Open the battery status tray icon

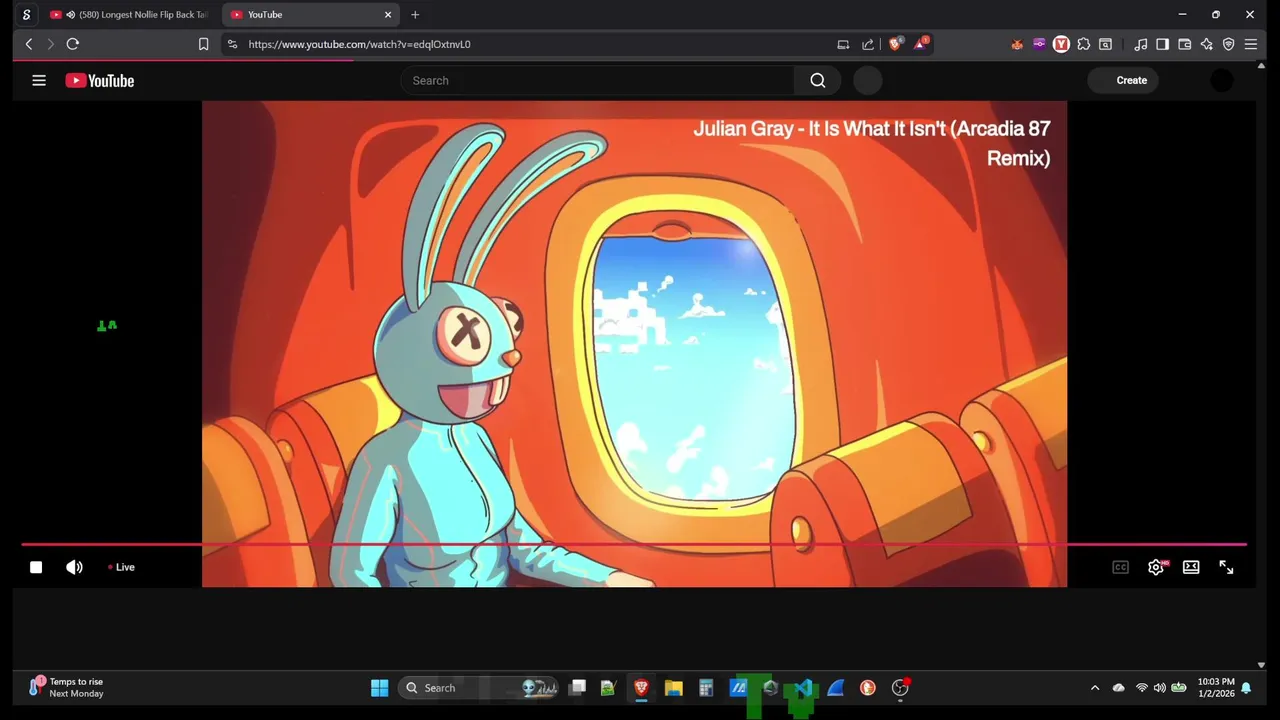tap(1179, 688)
